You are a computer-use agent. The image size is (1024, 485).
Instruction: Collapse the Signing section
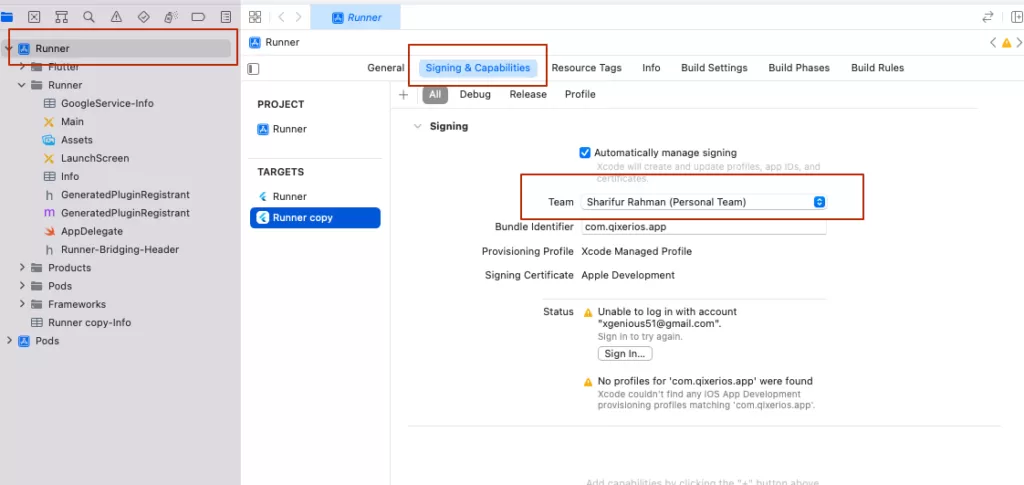(x=418, y=127)
